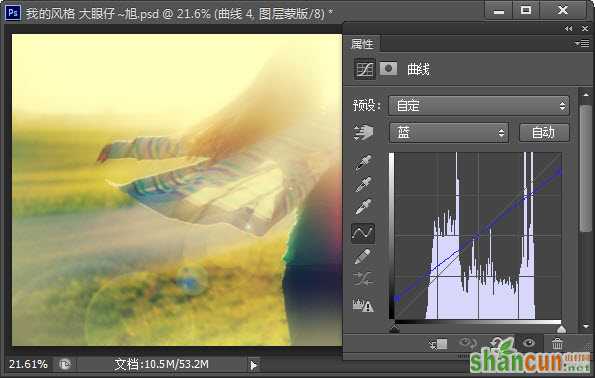
Task: Click the curves adjustment icon in Properties
Action: (x=365, y=69)
